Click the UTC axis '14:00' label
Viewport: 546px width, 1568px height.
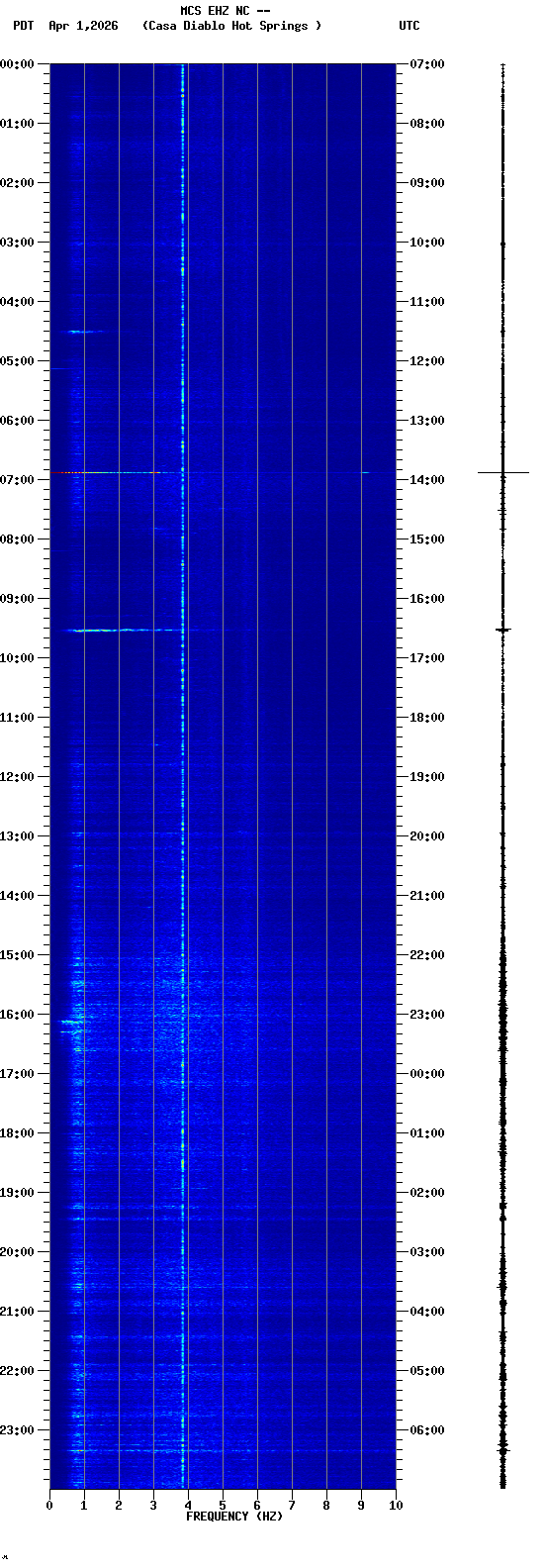point(427,480)
